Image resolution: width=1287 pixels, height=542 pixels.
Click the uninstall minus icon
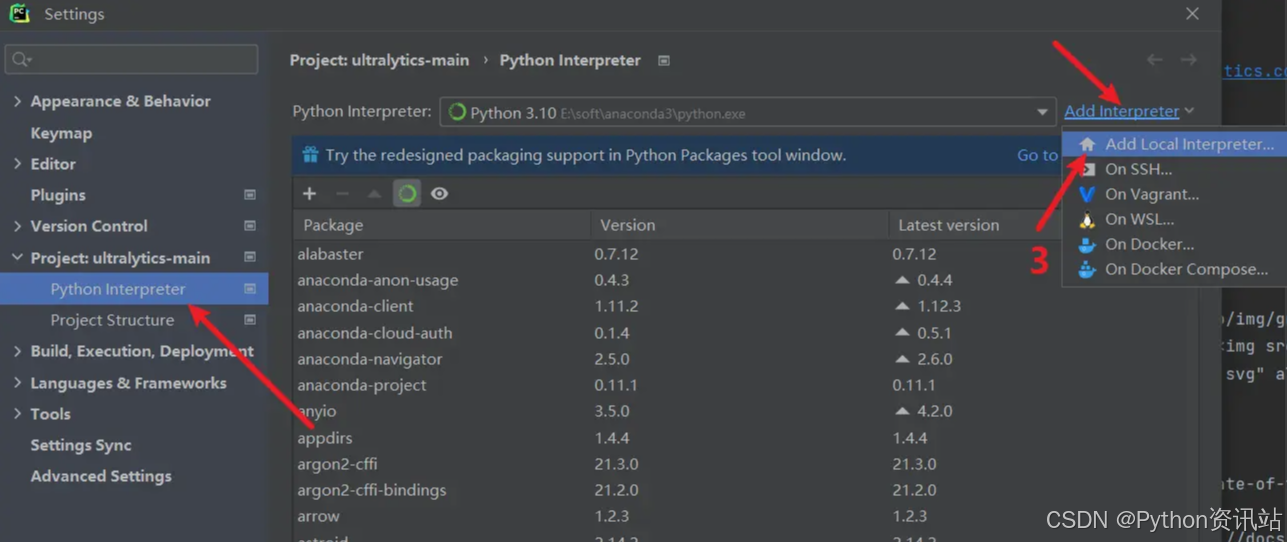[342, 193]
